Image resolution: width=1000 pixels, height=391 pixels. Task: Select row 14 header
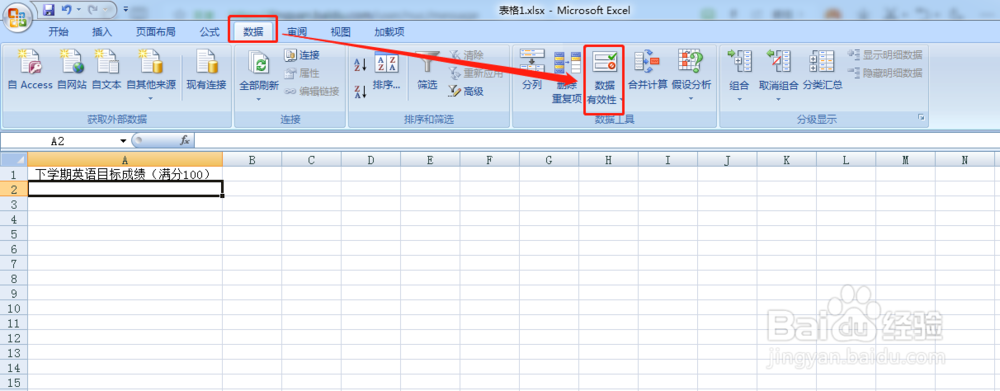14,367
